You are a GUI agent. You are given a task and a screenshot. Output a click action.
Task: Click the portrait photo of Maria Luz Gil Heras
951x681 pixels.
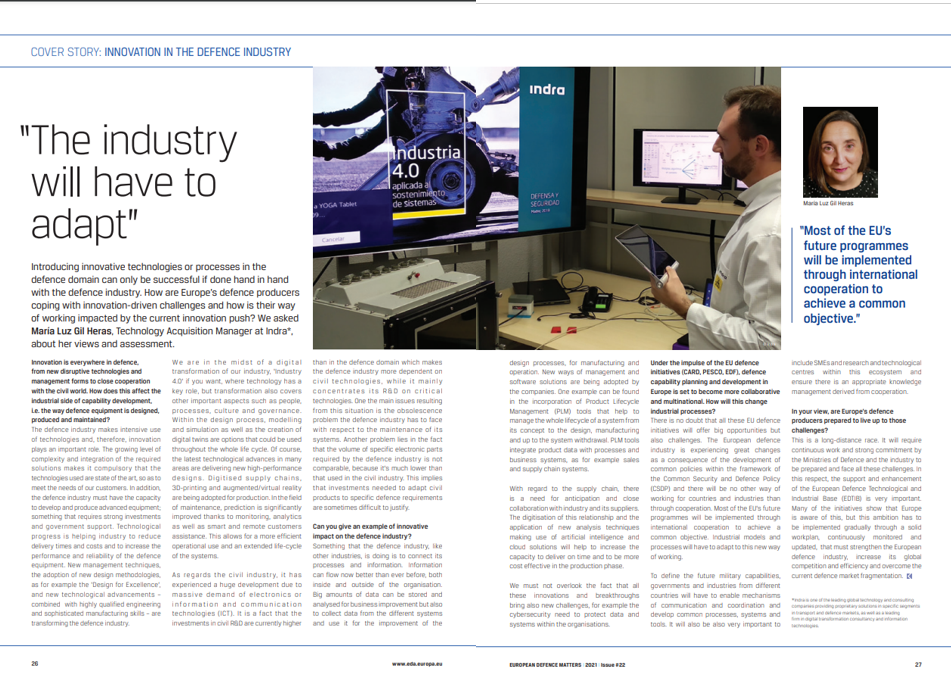tap(840, 152)
